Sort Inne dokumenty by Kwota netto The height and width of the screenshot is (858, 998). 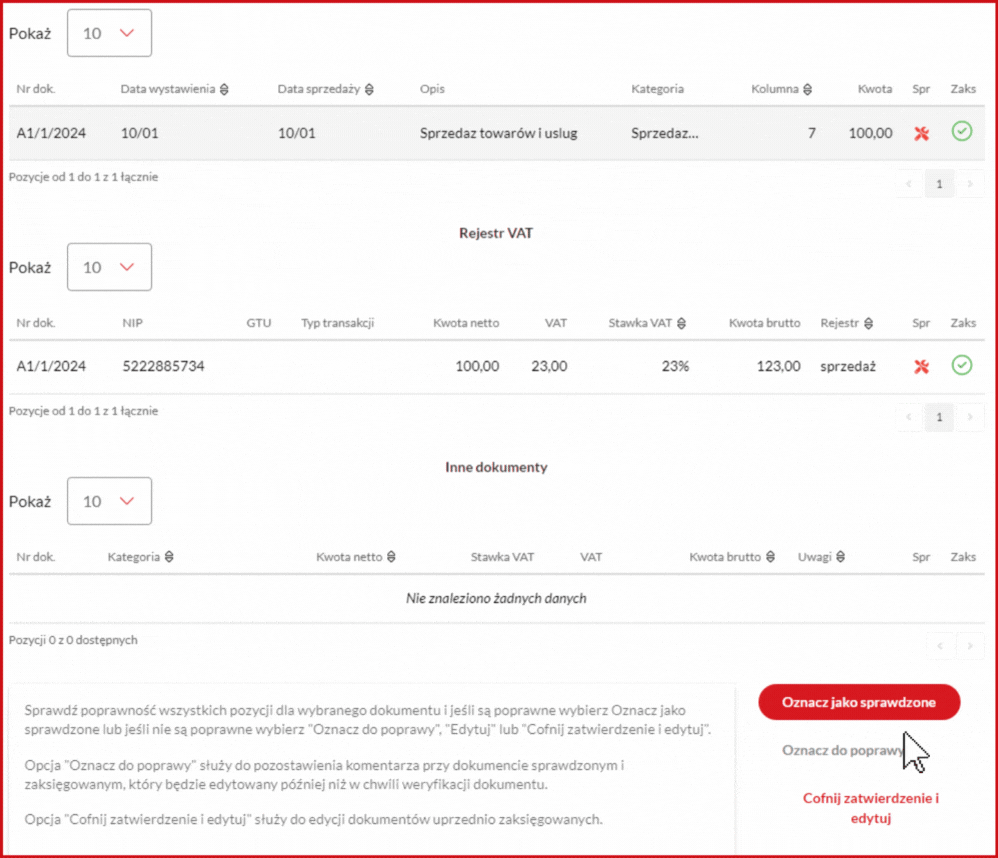tap(356, 557)
